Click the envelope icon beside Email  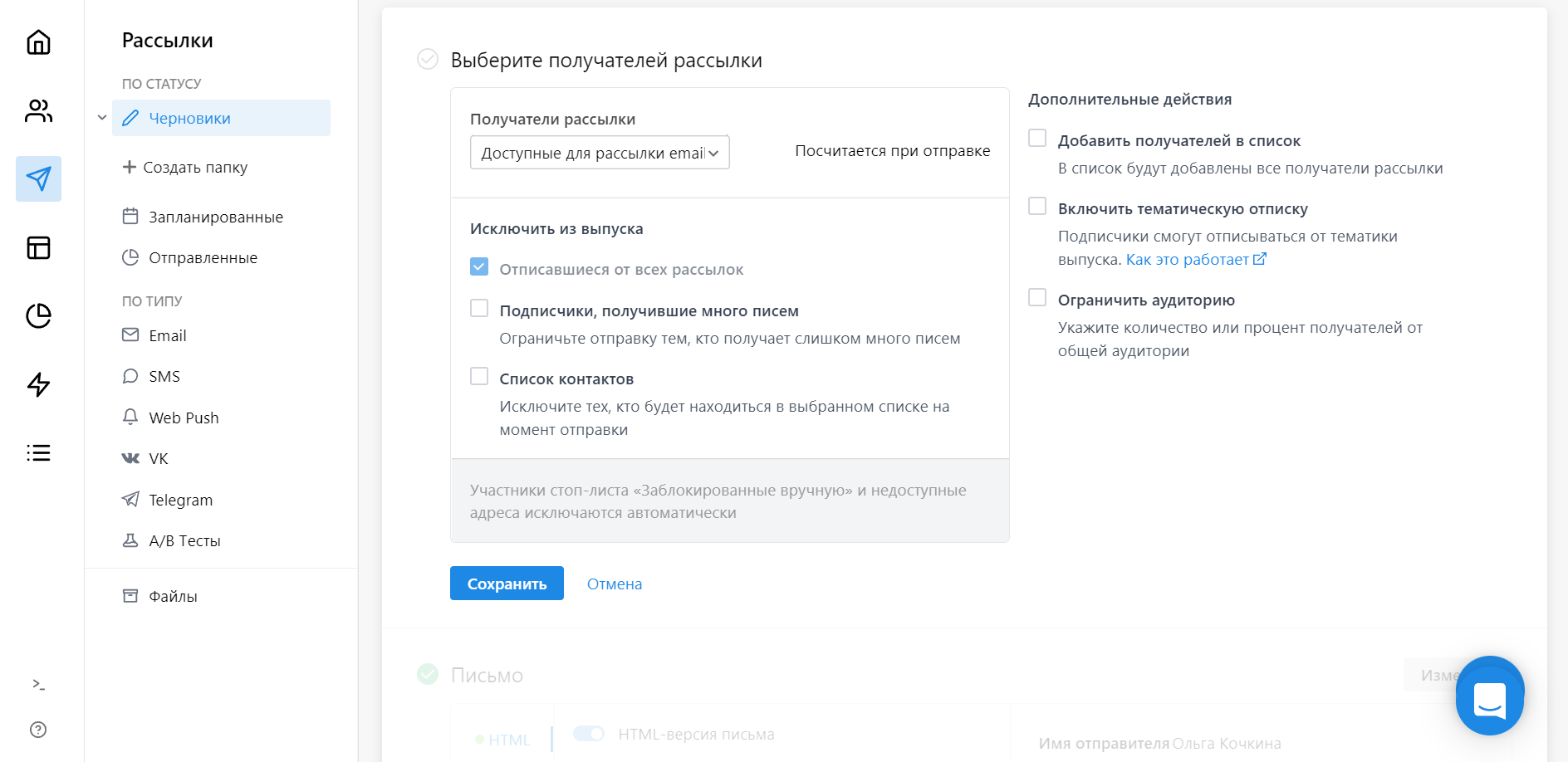tap(130, 335)
